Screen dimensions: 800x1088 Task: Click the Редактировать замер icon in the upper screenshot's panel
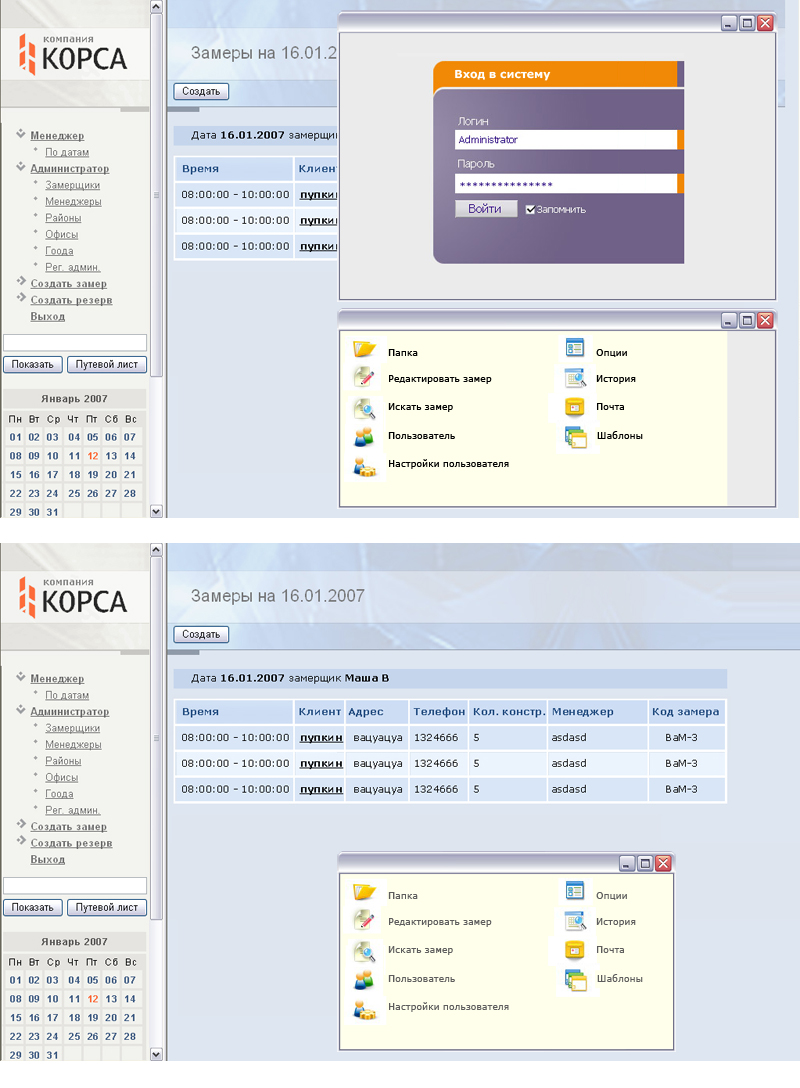[364, 377]
